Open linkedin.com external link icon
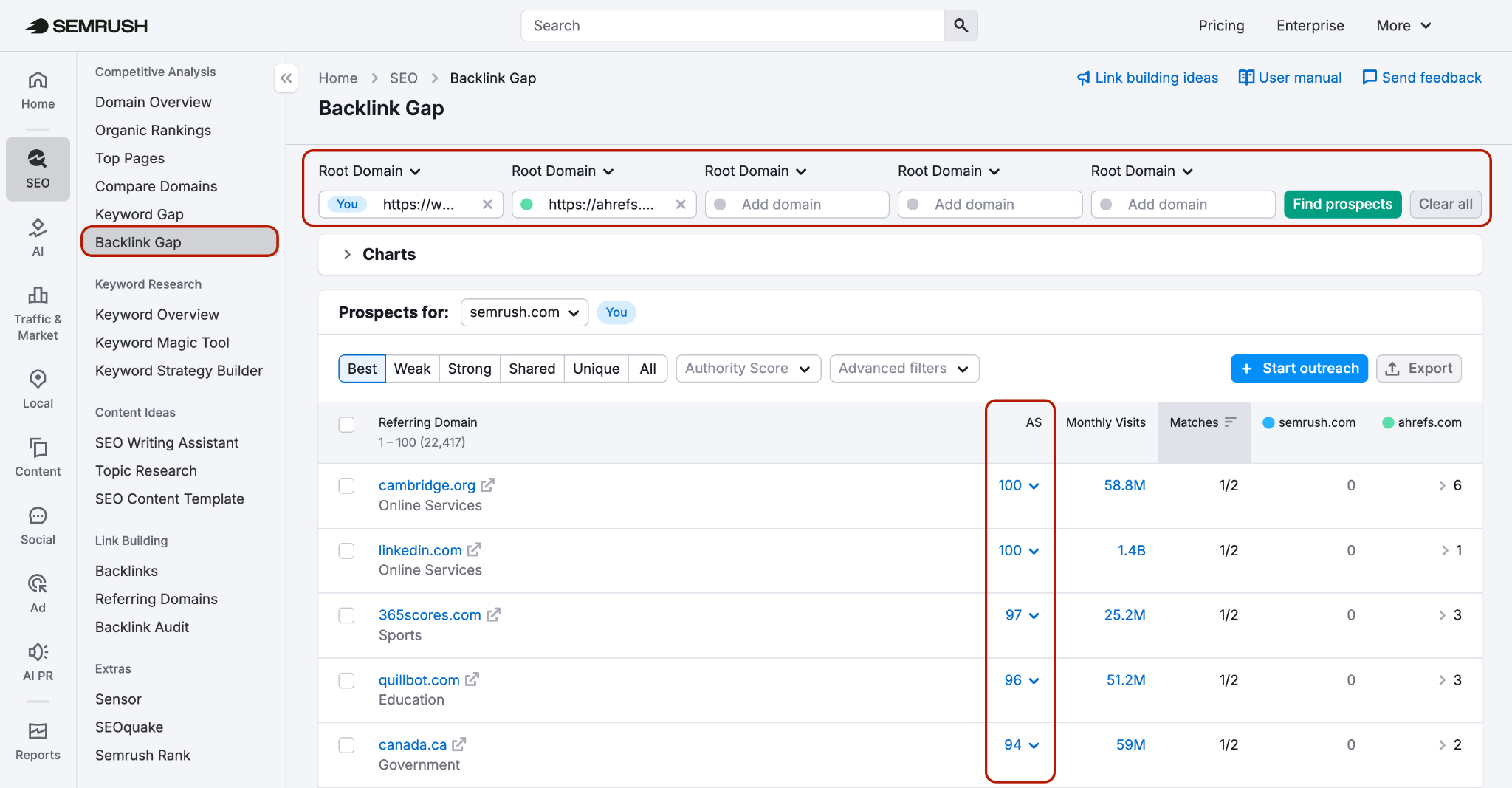1512x788 pixels. point(474,550)
